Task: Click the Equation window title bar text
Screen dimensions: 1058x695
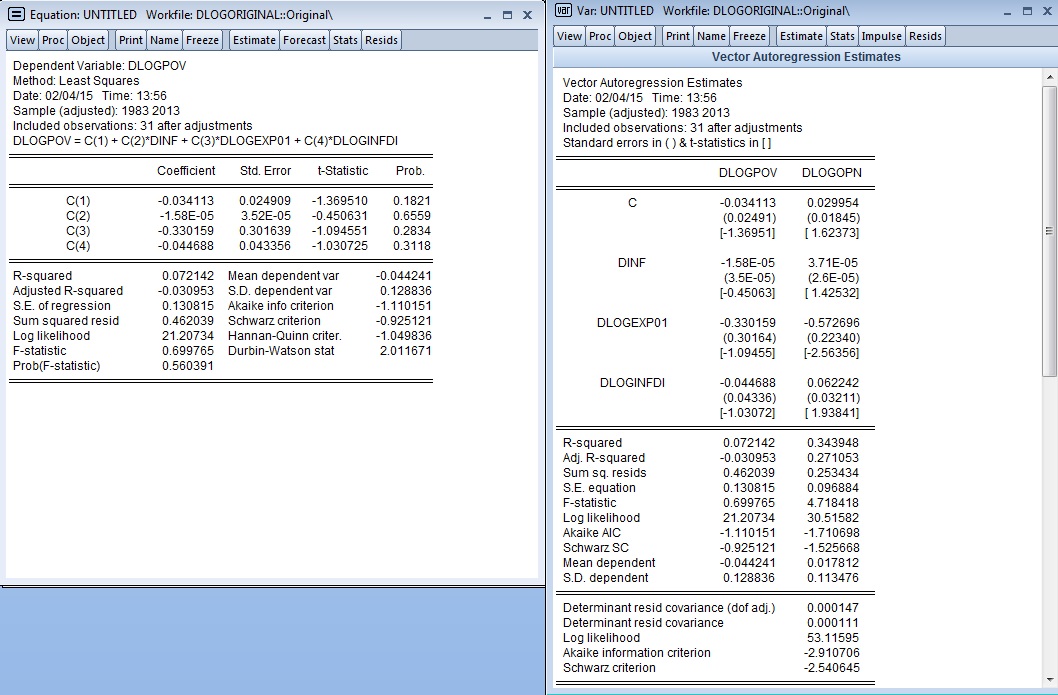Action: [181, 14]
